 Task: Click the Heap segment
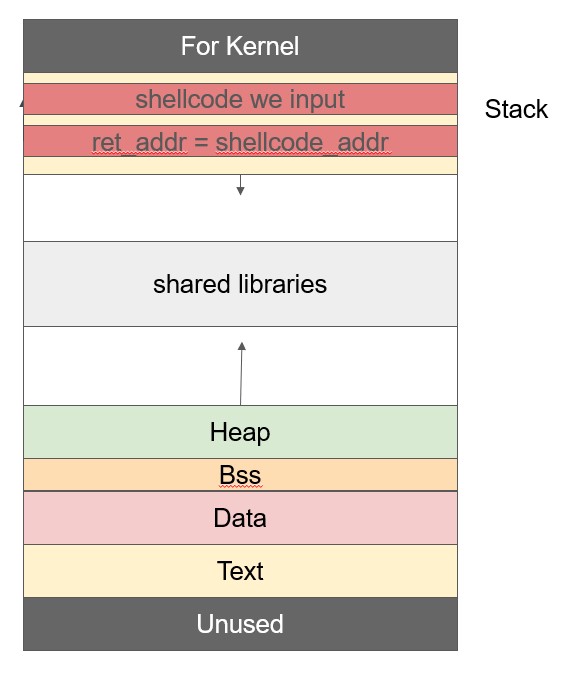tap(240, 432)
